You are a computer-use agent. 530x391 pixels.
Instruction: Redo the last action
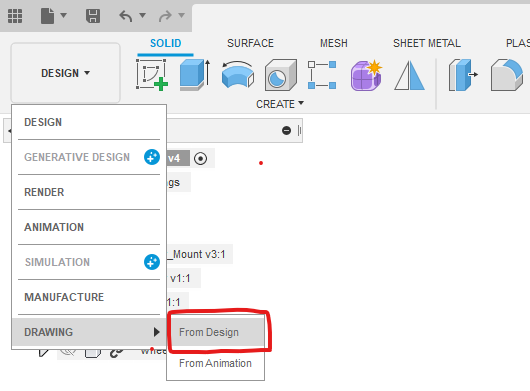(165, 16)
